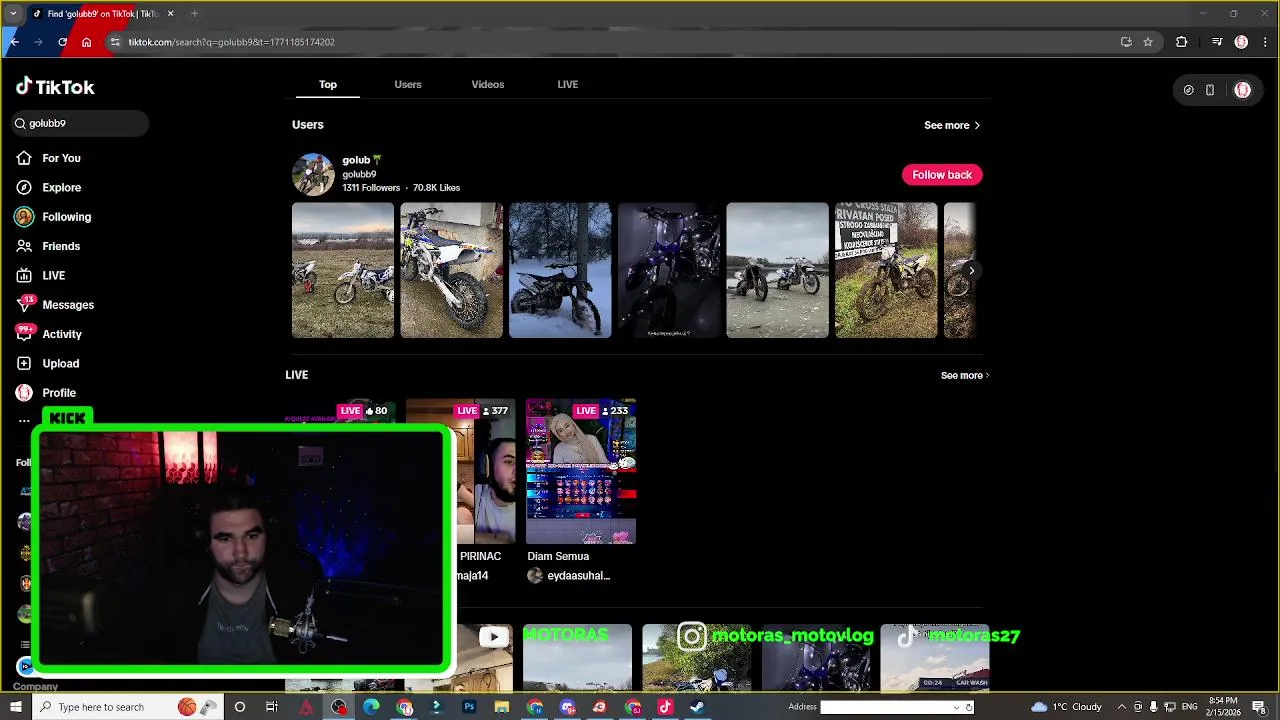
Task: Open first golub video of two dirt bikes
Action: pos(343,270)
